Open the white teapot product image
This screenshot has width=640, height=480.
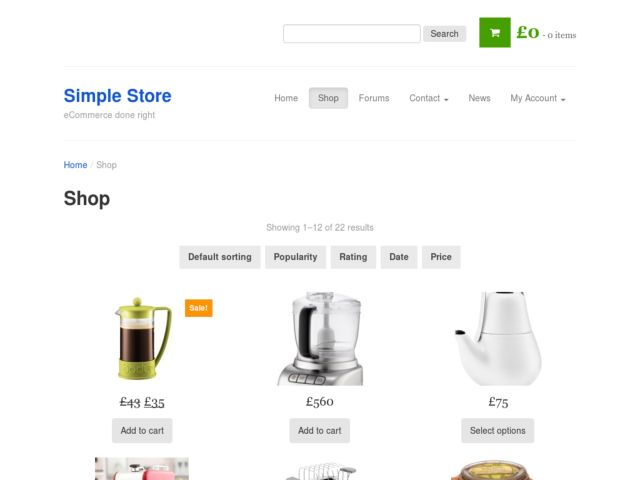498,338
